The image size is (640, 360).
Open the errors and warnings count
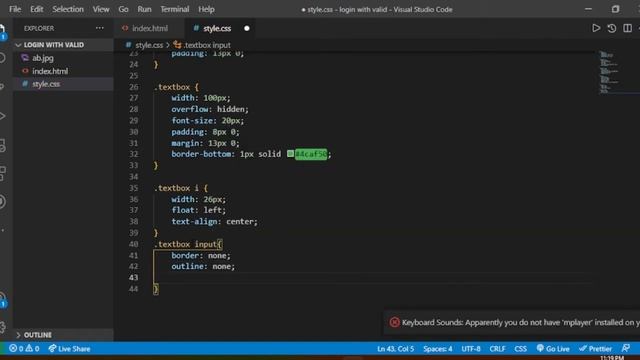pos(24,349)
